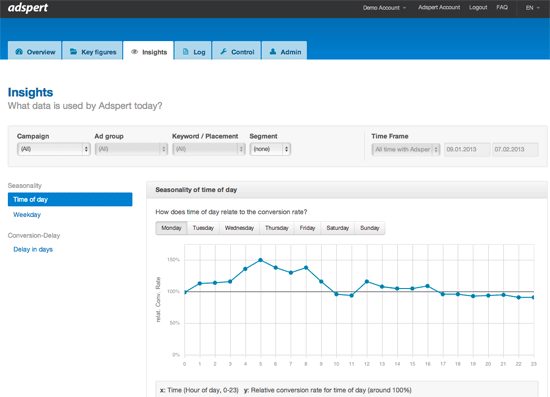The image size is (550, 397).
Task: Open the FAQ link
Action: click(502, 7)
